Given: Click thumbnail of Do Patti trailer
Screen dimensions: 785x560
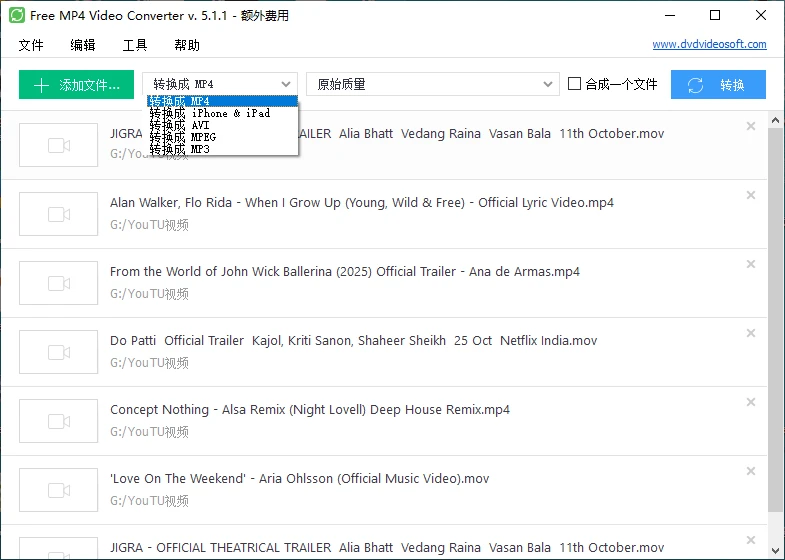Looking at the screenshot, I should [59, 352].
